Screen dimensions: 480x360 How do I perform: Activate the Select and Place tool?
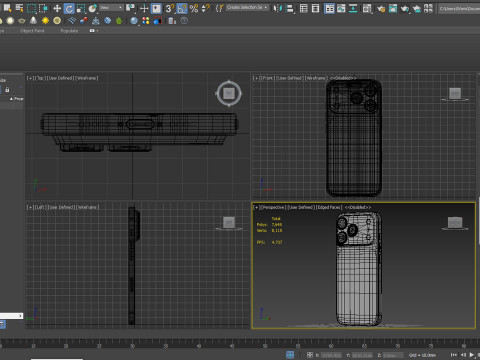[93, 8]
